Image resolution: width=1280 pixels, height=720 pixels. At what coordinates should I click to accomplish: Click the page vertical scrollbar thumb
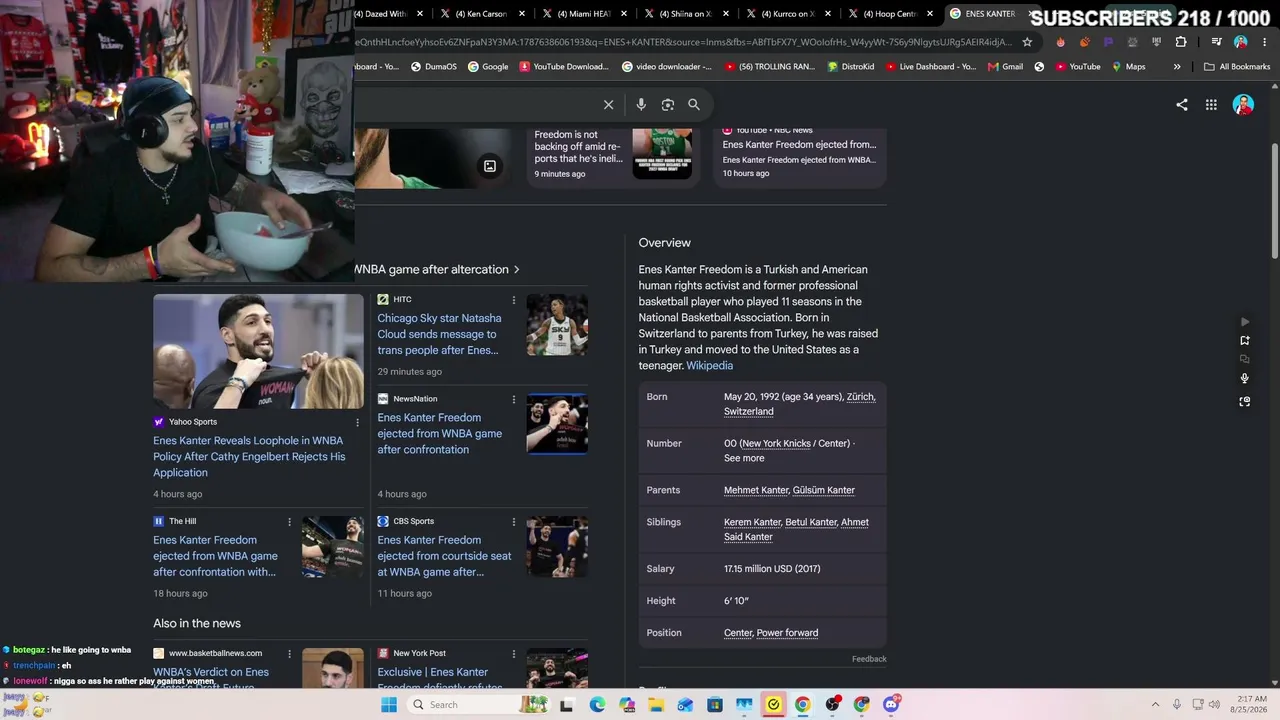[x=1275, y=200]
